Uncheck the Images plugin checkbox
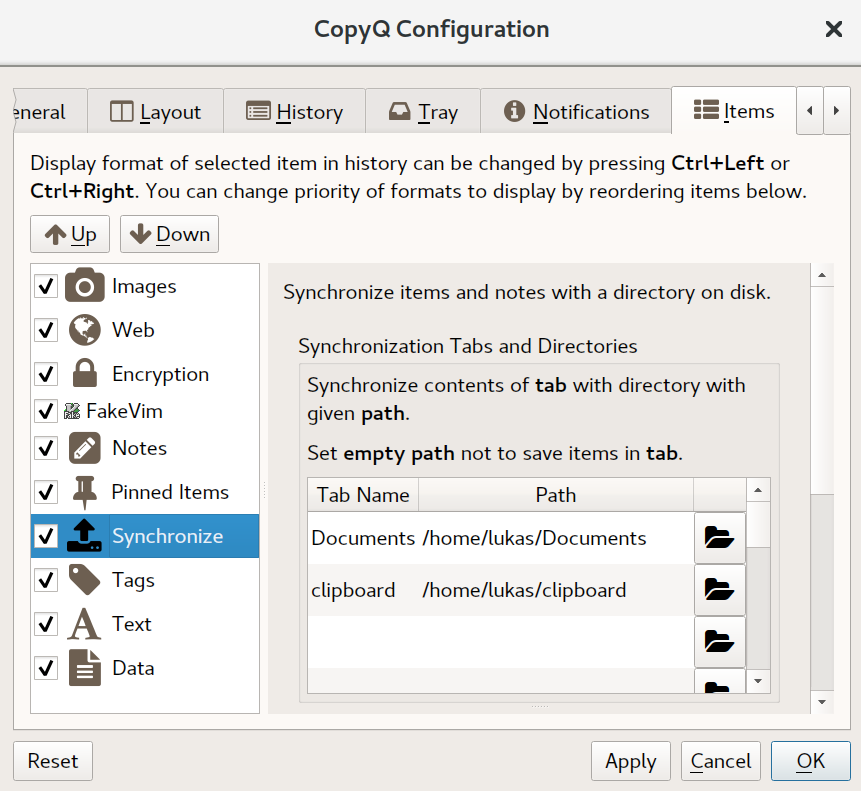 point(46,287)
